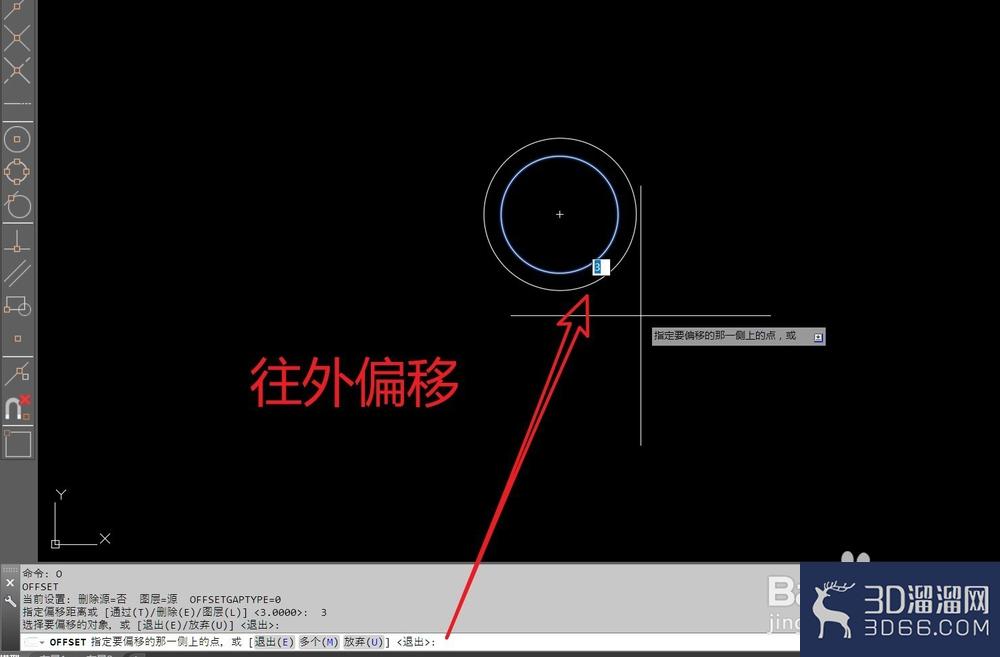This screenshot has height=657, width=1000.
Task: Select the Snap to Insert tool
Action: pyautogui.click(x=17, y=306)
